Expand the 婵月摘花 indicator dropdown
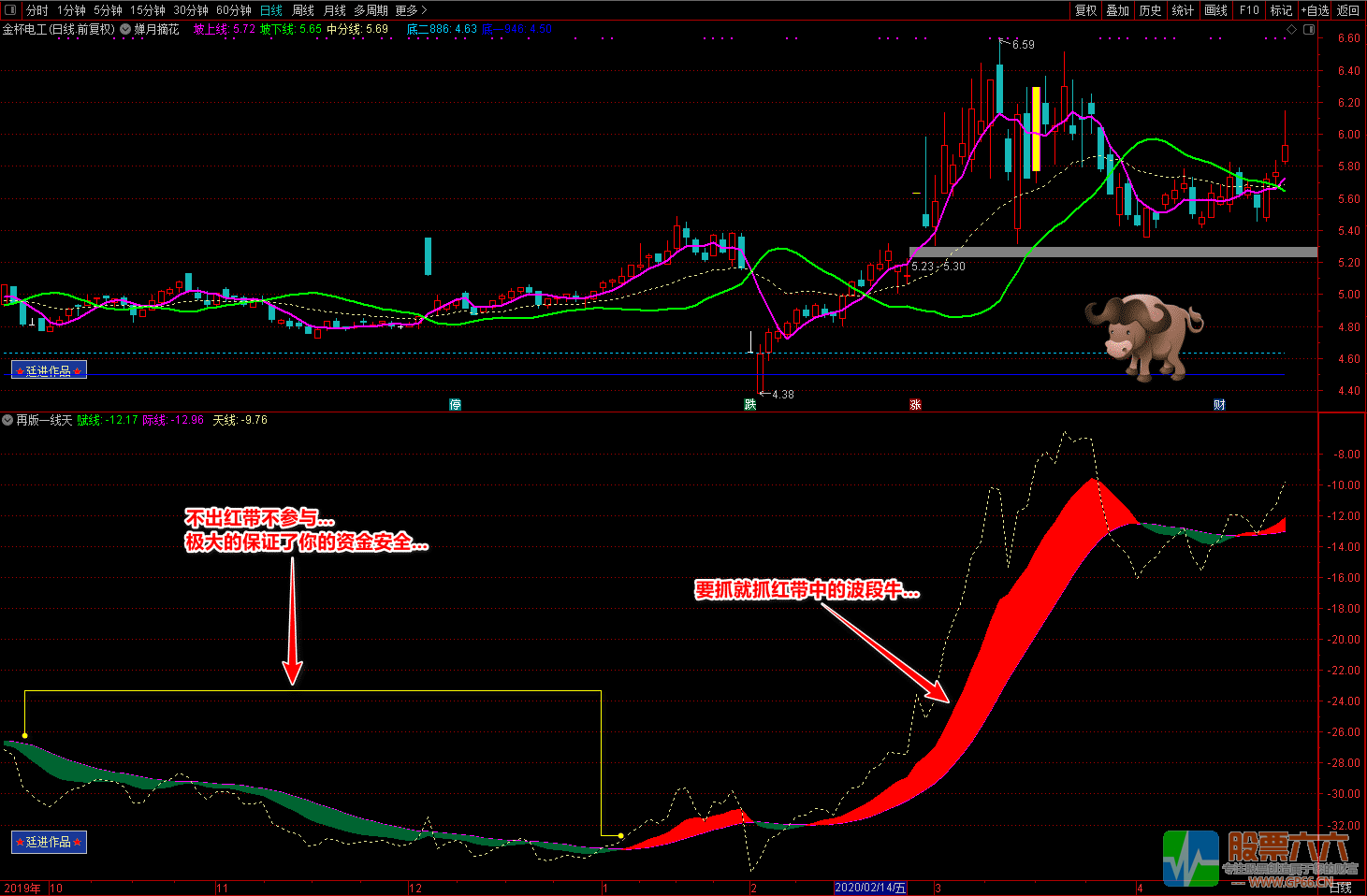 tap(125, 29)
